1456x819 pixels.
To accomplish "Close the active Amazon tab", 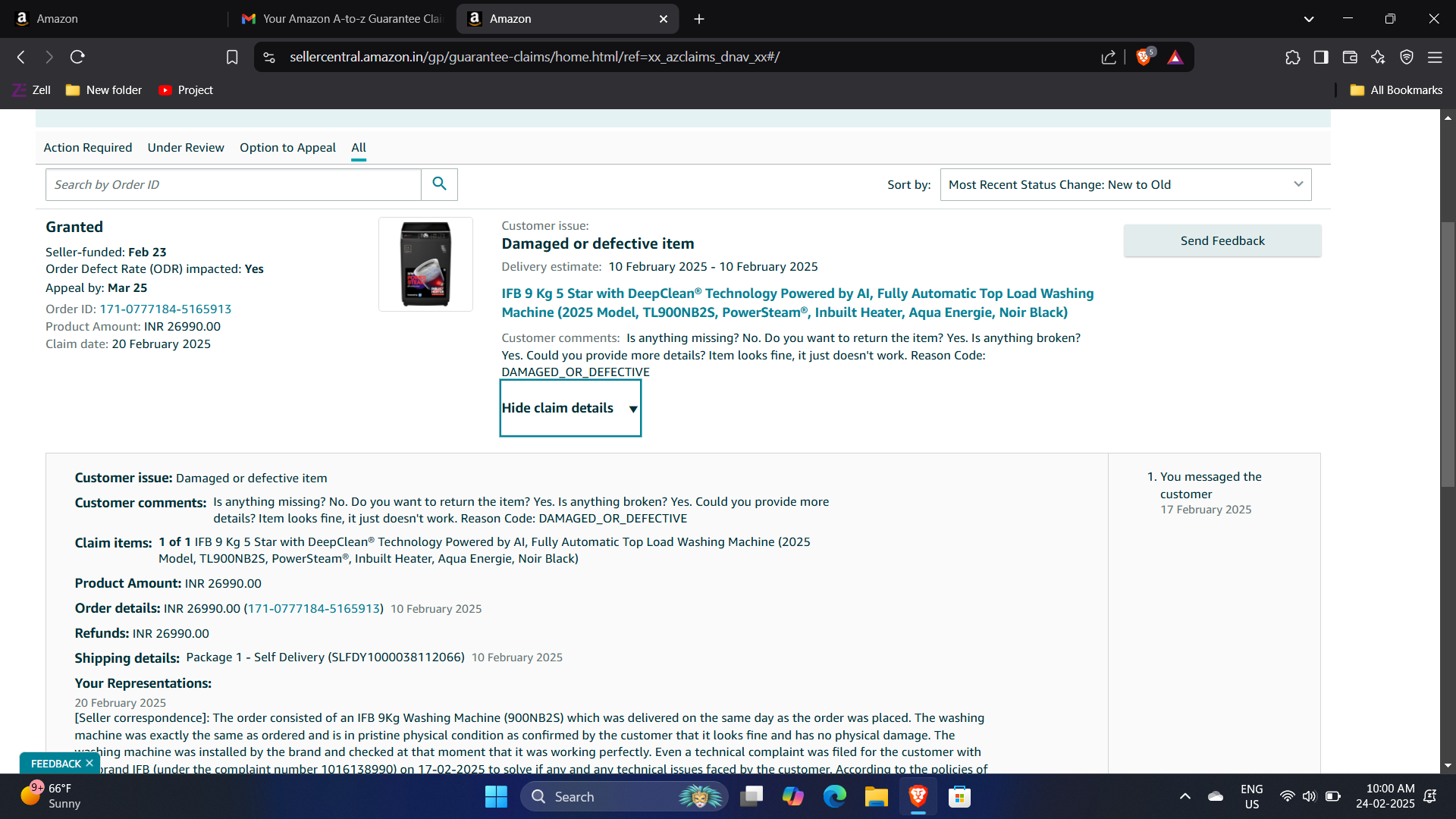I will 664,19.
